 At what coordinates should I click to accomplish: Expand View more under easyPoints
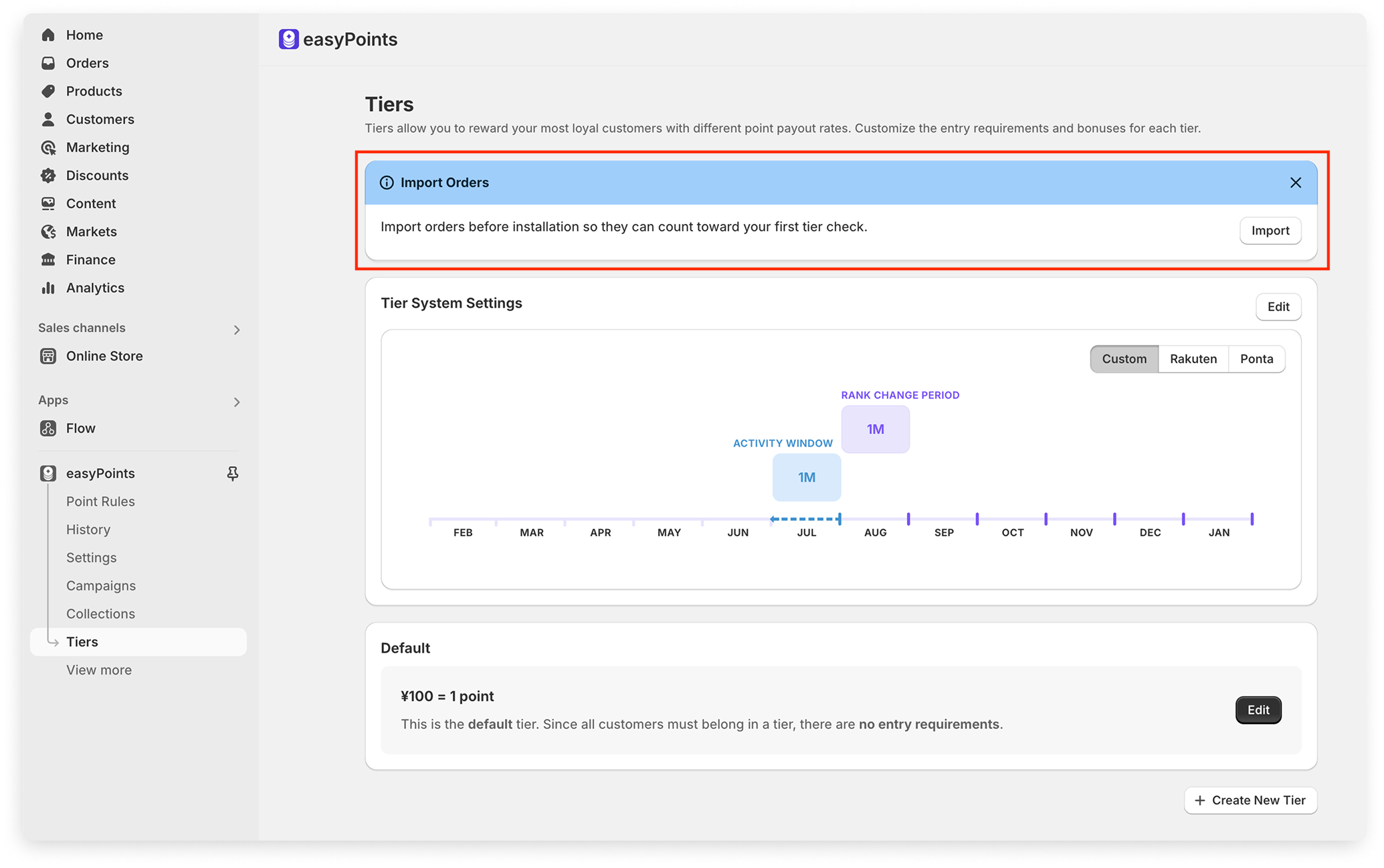coord(99,669)
